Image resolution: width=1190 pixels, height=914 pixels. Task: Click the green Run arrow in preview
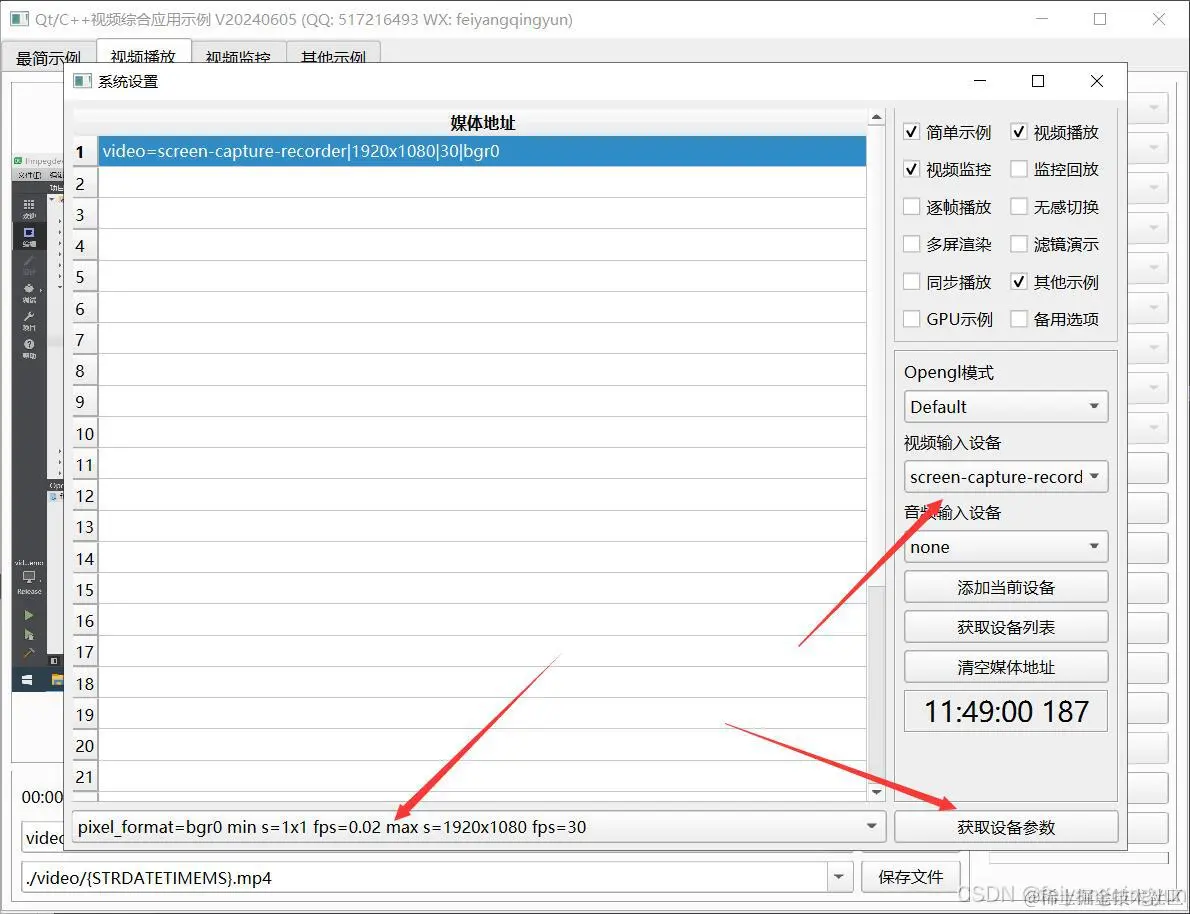click(x=29, y=615)
